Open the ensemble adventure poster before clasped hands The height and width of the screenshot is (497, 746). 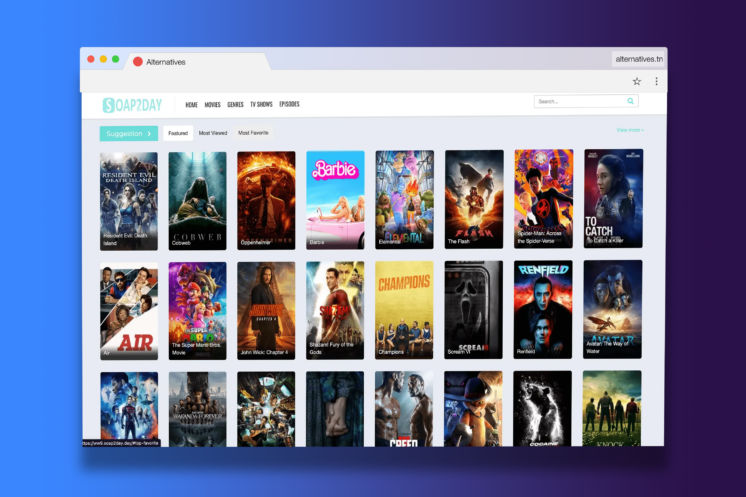266,409
